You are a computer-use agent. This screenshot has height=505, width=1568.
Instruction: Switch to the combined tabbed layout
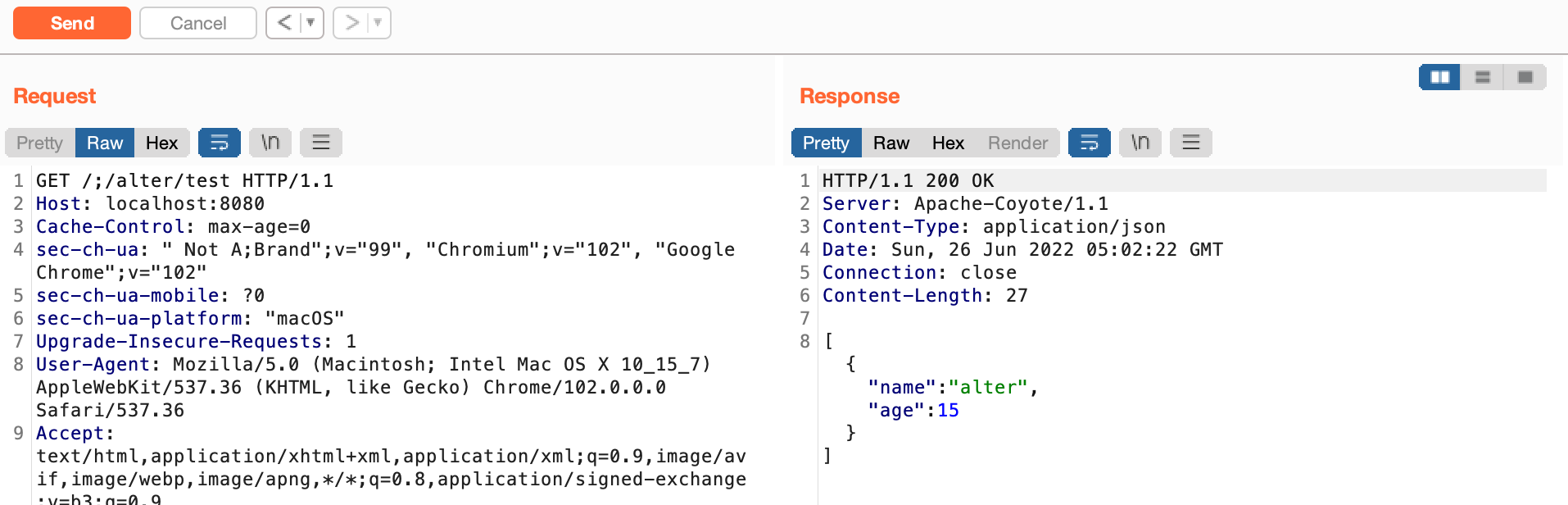(x=1525, y=77)
